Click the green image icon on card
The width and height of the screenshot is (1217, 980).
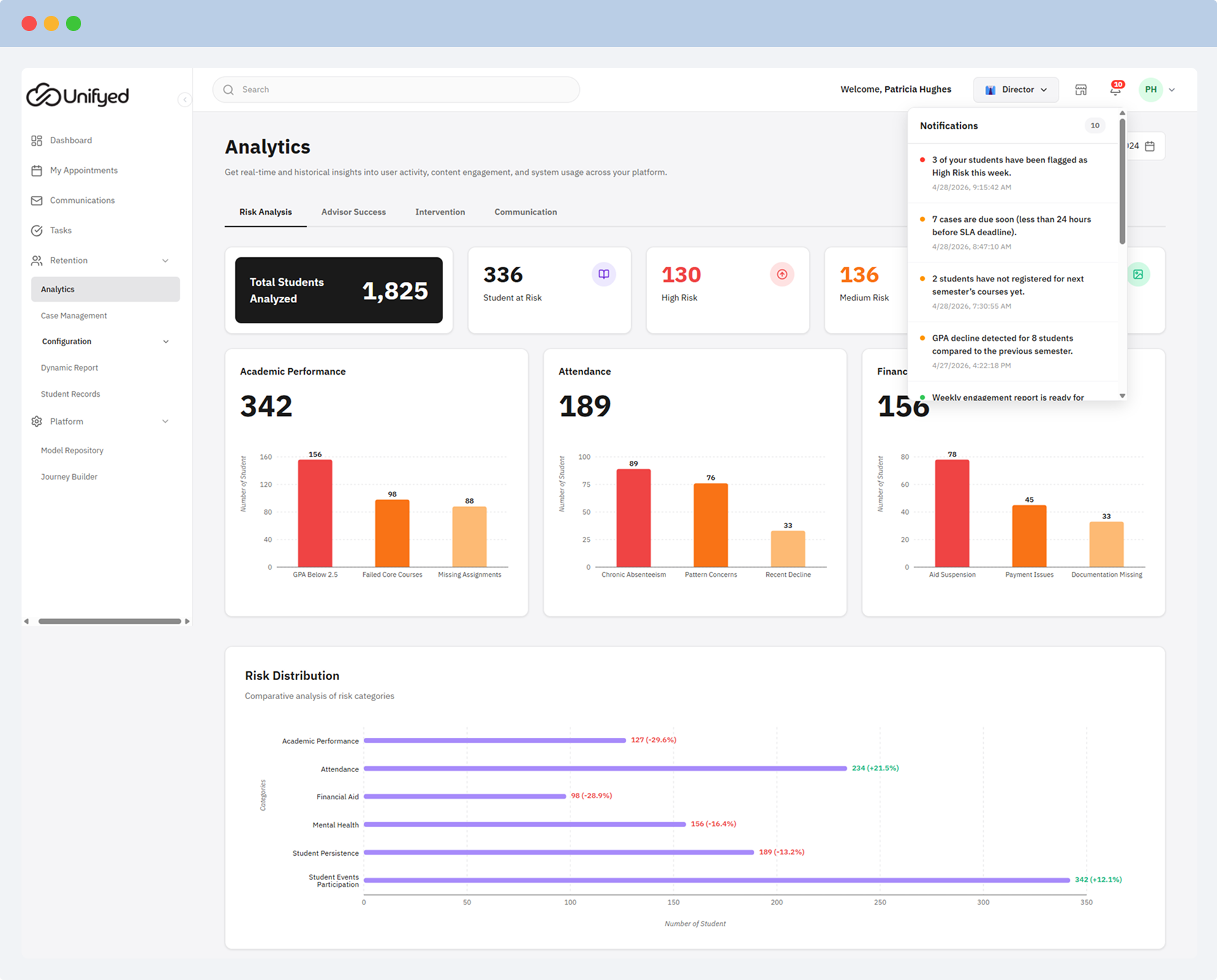pyautogui.click(x=1138, y=274)
